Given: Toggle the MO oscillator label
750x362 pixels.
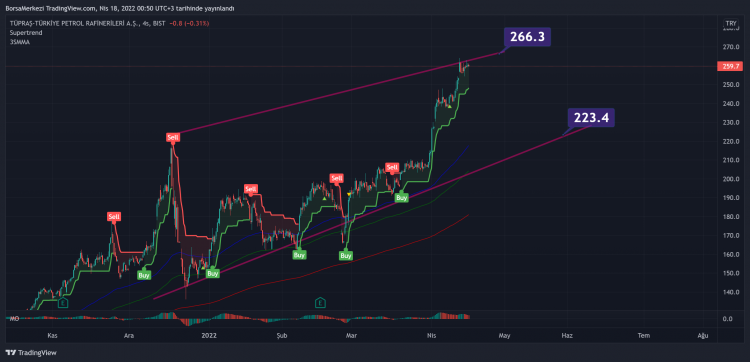Looking at the screenshot, I should (x=13, y=318).
